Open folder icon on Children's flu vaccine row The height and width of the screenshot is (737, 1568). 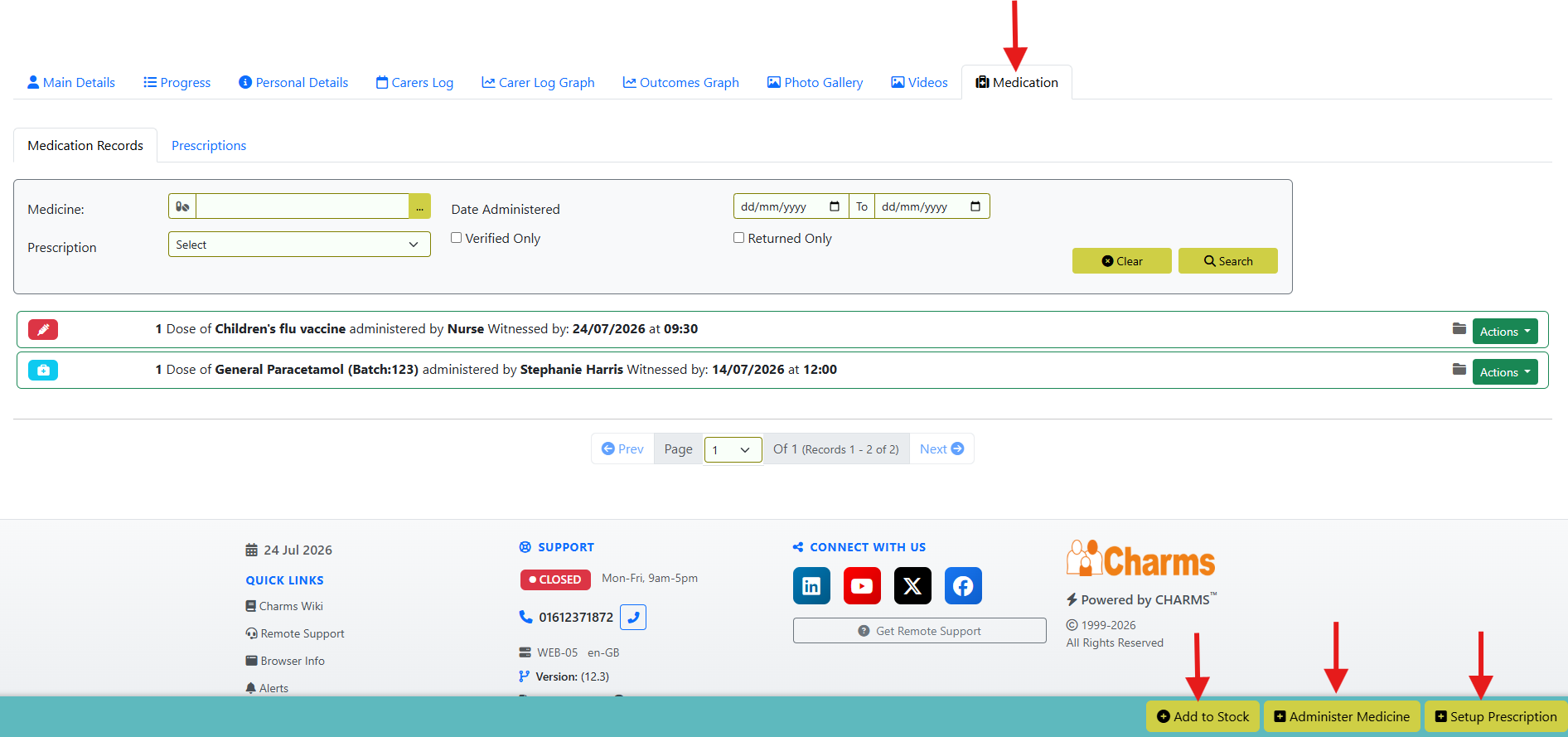point(1459,329)
